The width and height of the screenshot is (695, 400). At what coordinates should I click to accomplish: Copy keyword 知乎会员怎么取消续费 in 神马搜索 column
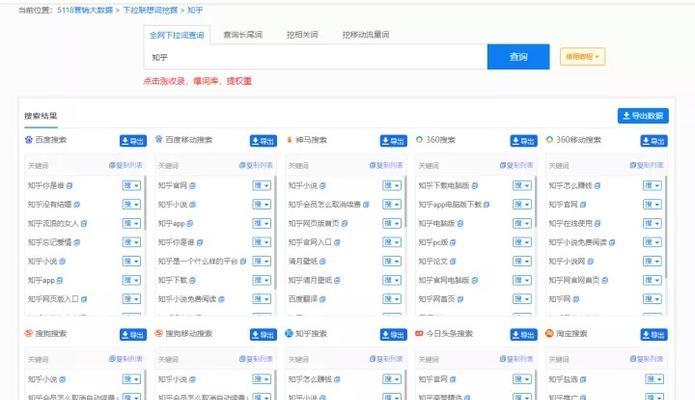366,204
